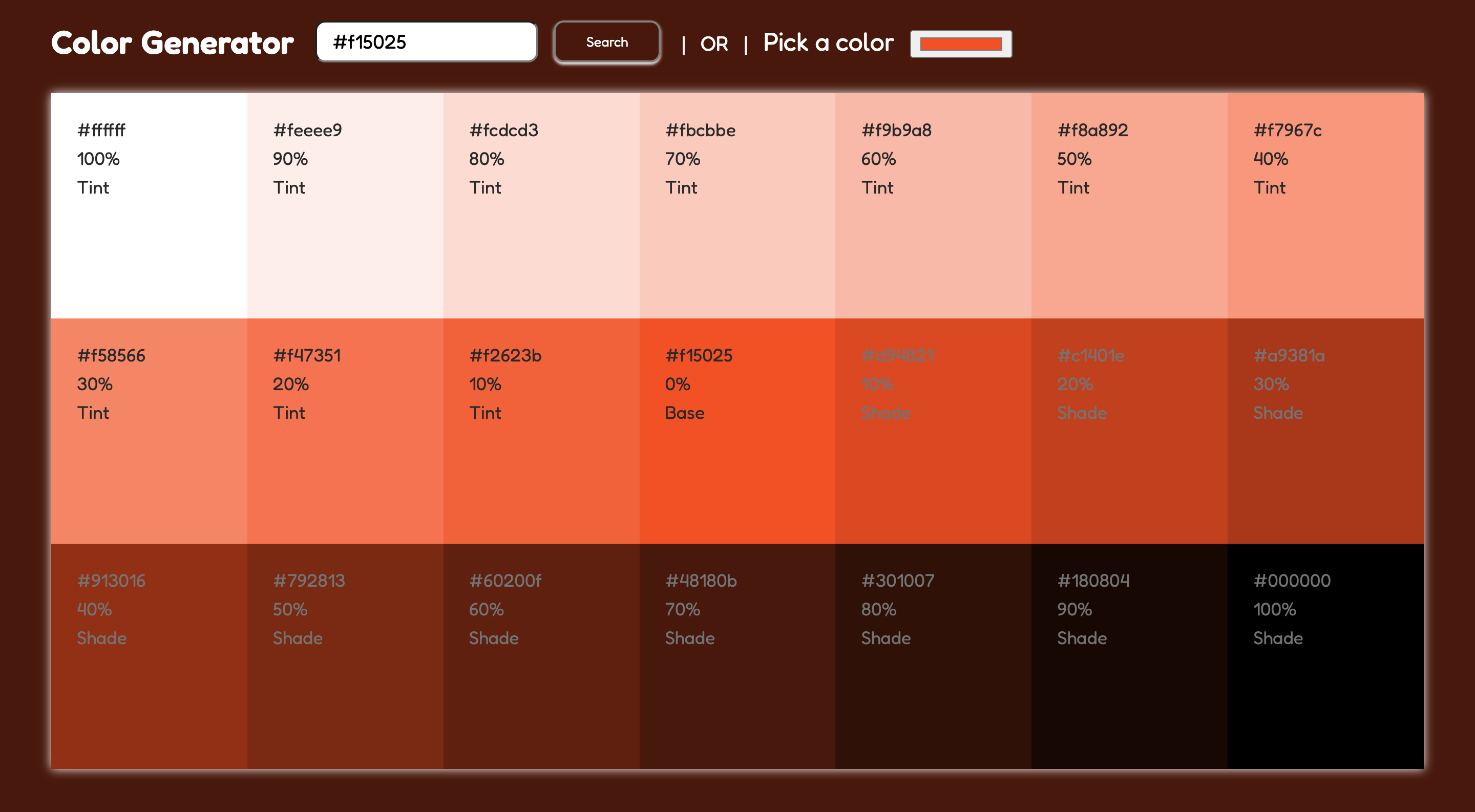Image resolution: width=1475 pixels, height=812 pixels.
Task: Click the #301007 80% shade tile
Action: (933, 656)
